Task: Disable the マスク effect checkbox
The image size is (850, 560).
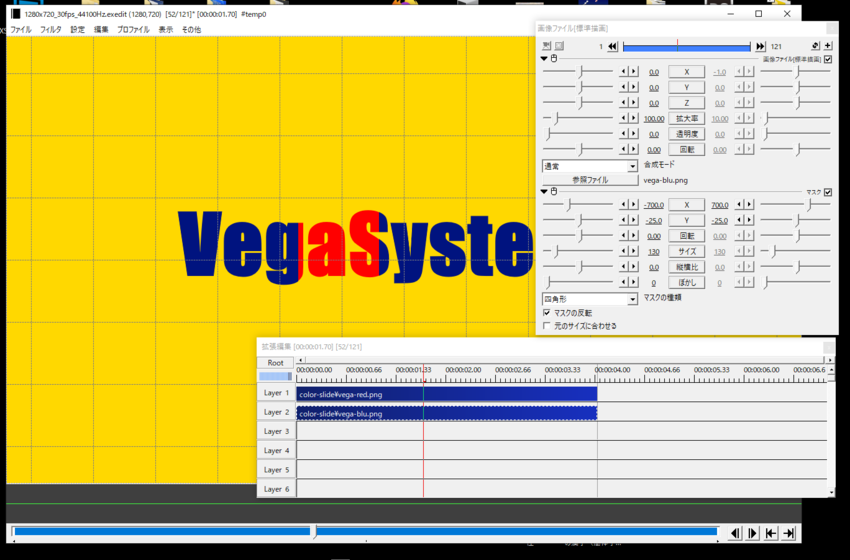Action: click(x=828, y=192)
